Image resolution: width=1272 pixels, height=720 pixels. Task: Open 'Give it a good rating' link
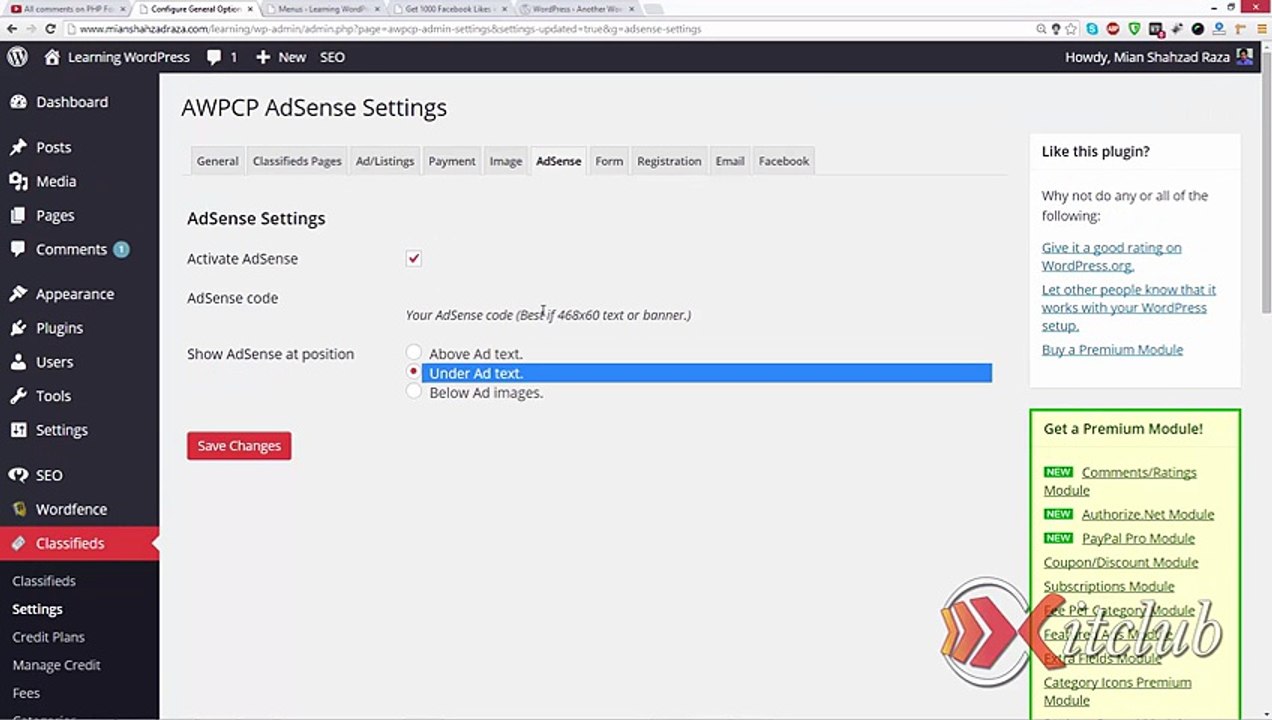coord(1111,257)
